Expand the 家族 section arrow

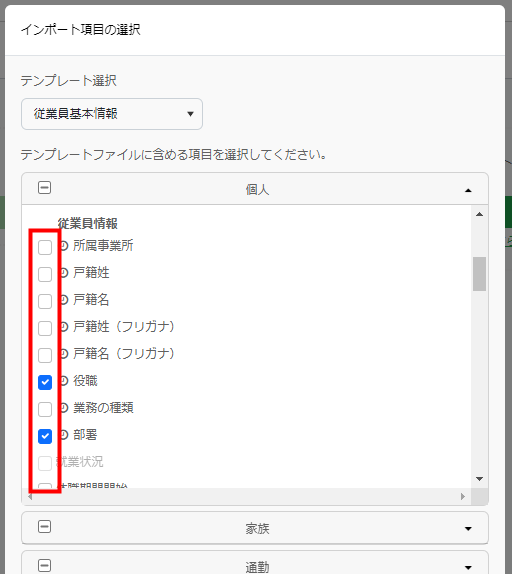point(468,529)
